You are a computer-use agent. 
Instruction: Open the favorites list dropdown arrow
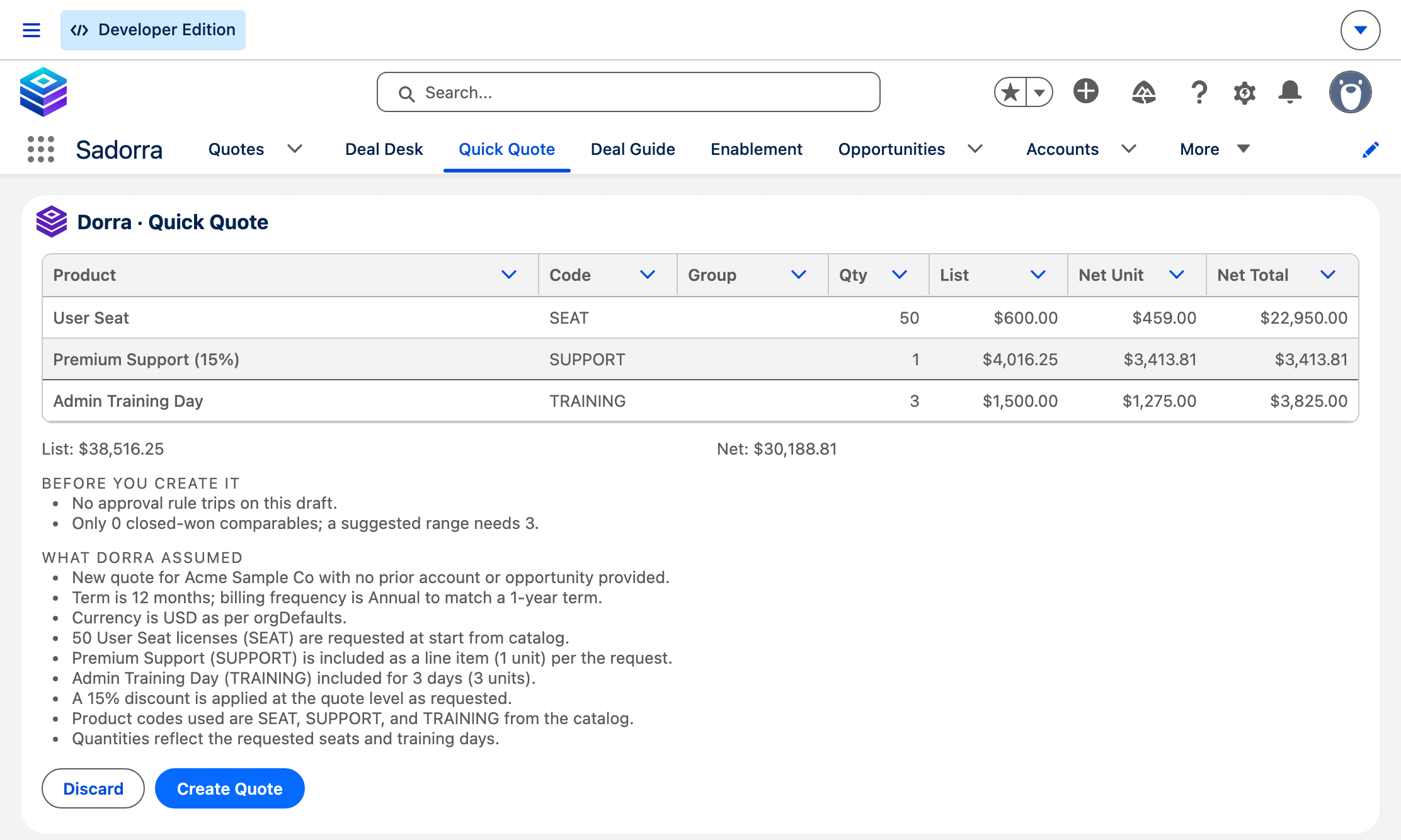(x=1039, y=93)
